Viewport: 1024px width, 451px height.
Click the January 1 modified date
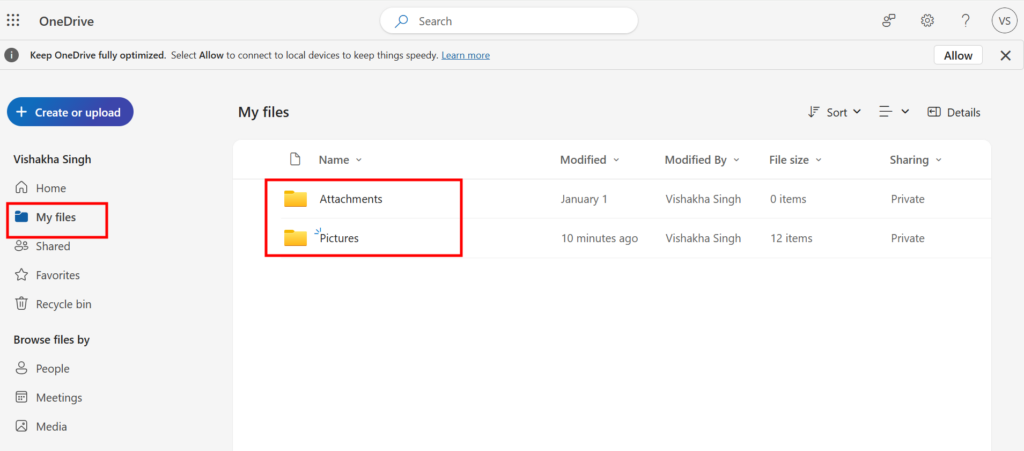584,199
